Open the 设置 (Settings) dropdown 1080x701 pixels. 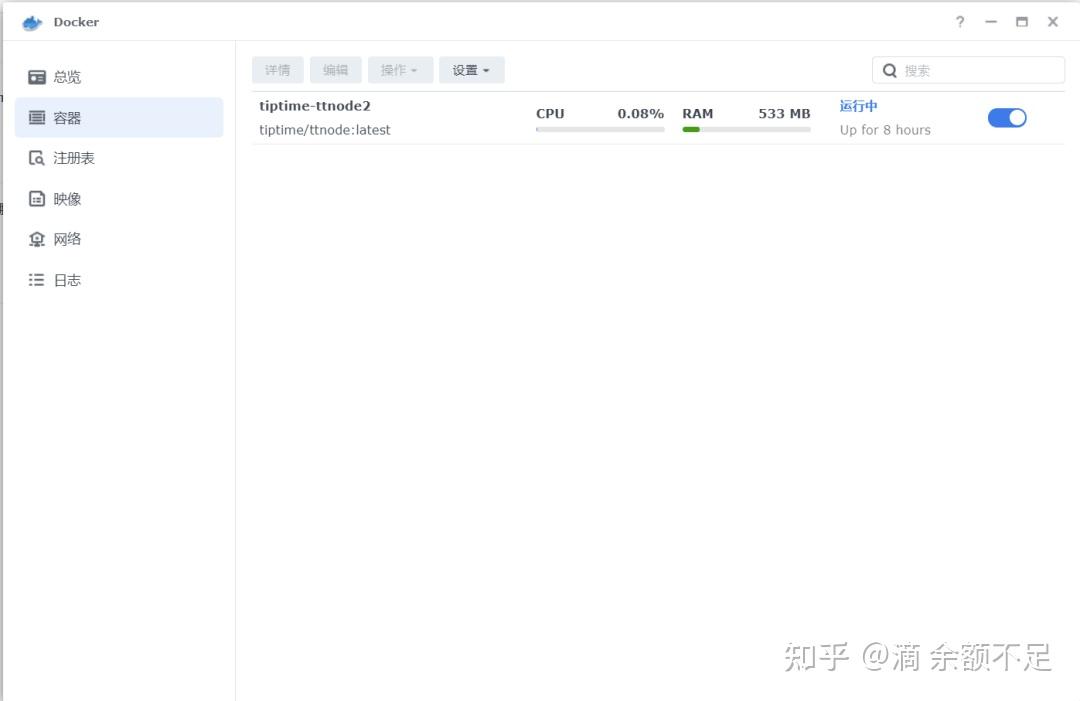(471, 70)
